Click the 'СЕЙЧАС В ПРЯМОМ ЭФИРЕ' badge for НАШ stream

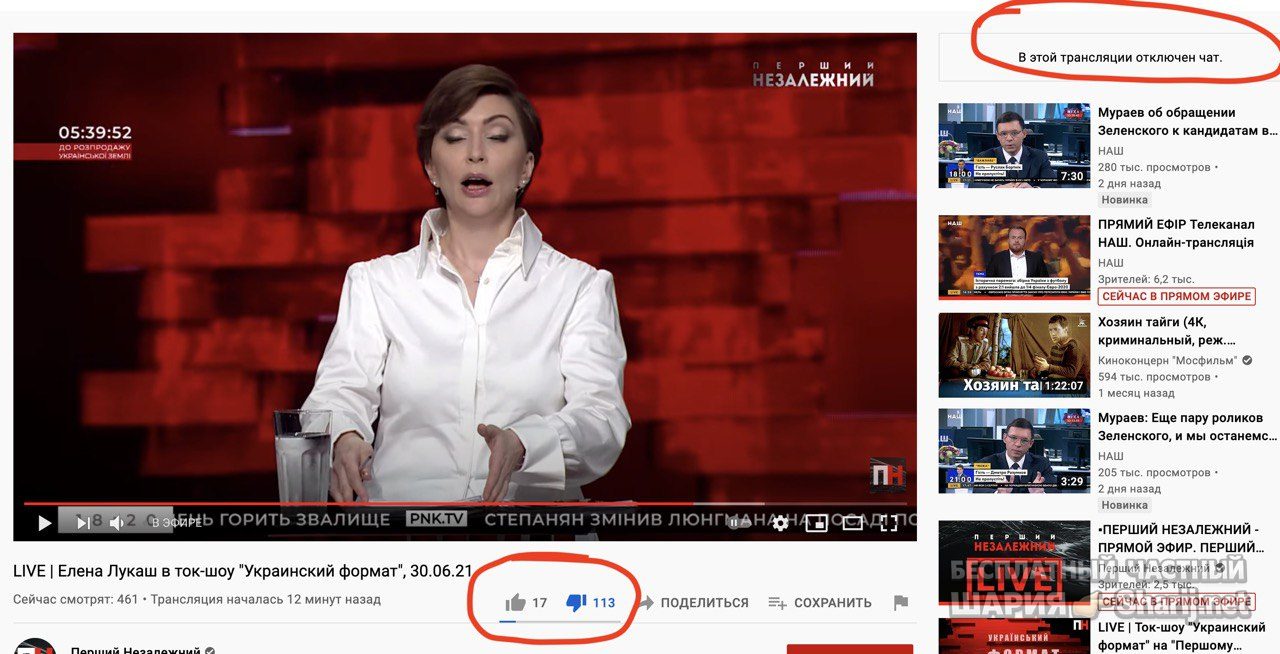[x=1176, y=296]
